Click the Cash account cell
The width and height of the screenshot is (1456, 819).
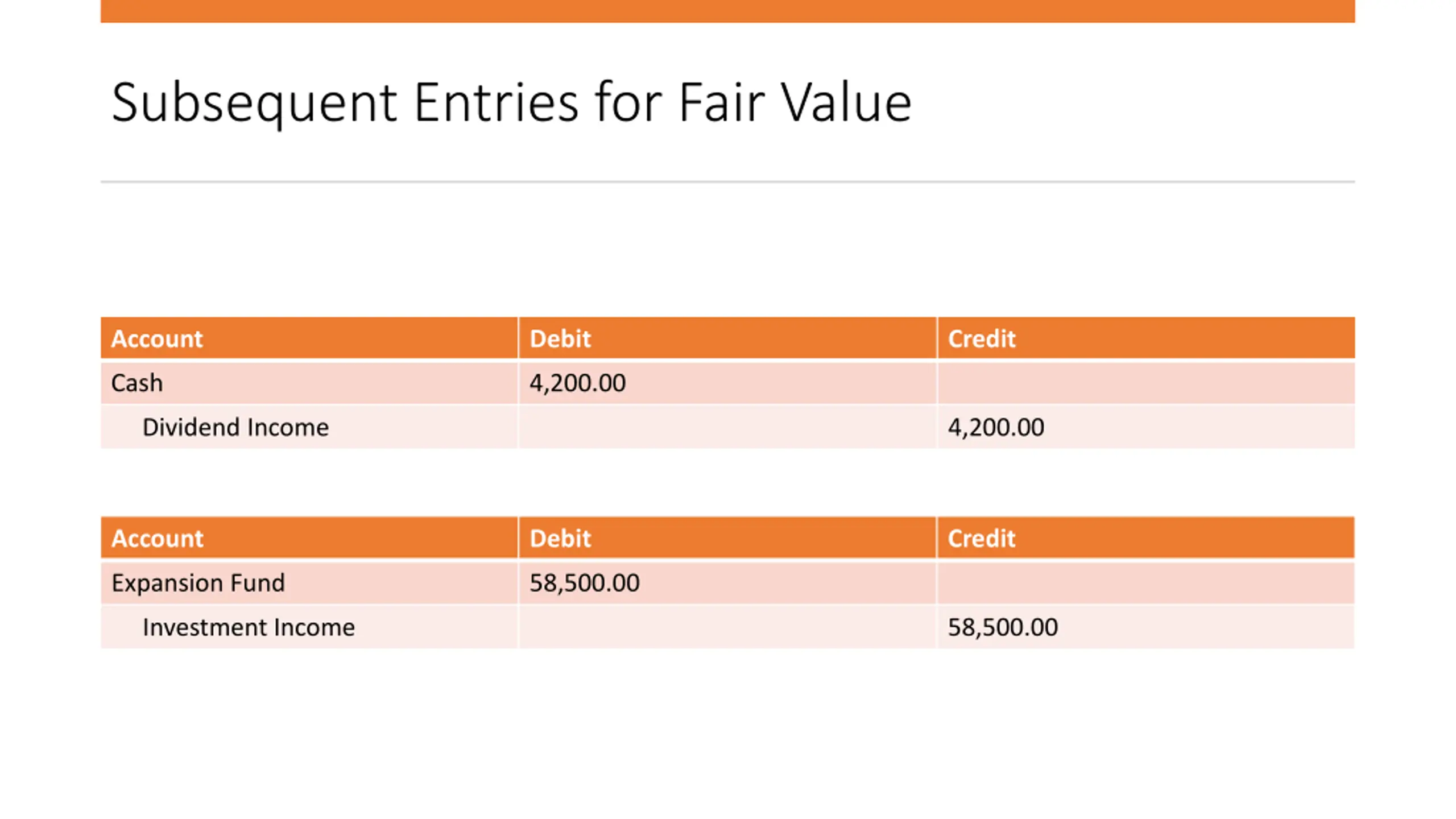pos(309,383)
